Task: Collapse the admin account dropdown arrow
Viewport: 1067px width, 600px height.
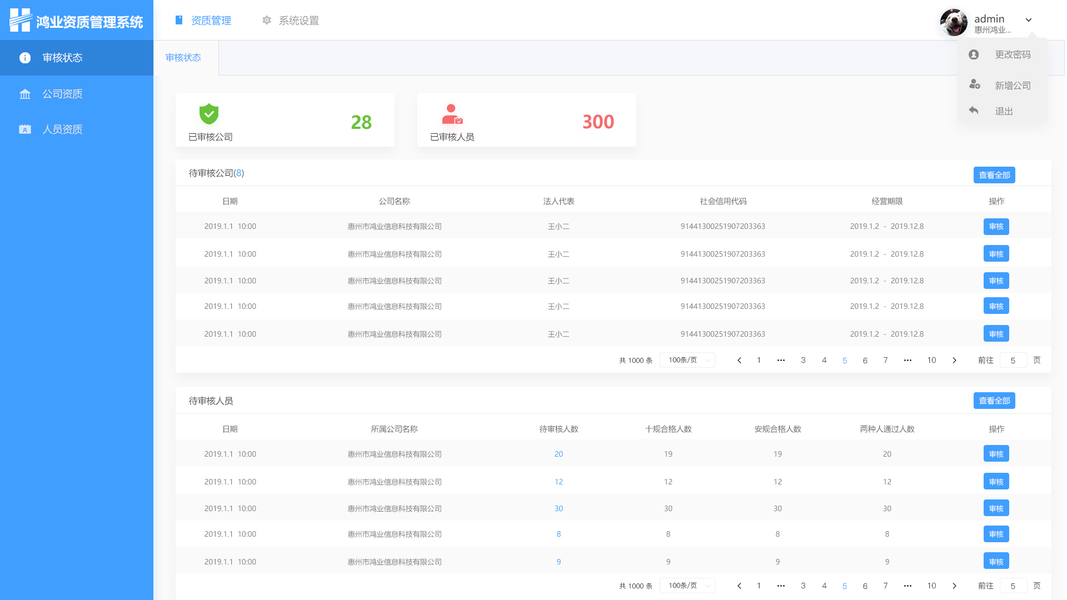Action: coord(1029,20)
